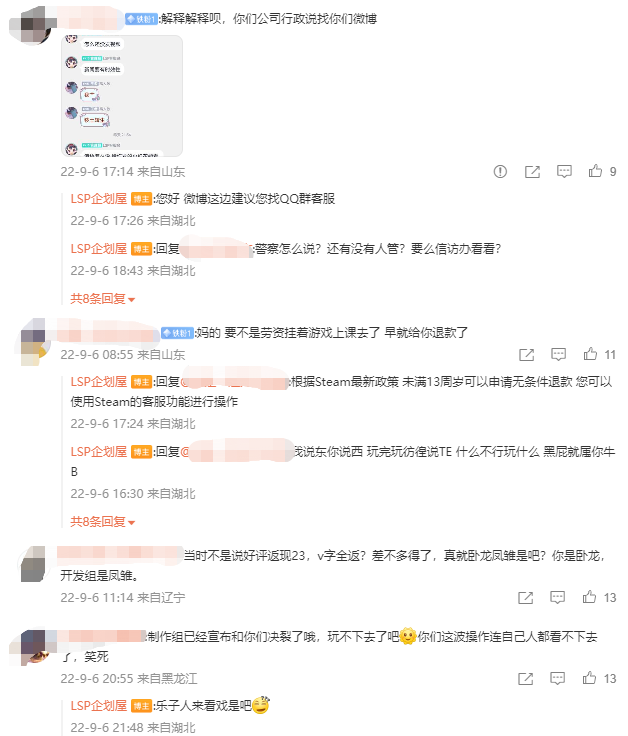The height and width of the screenshot is (736, 628).
Task: Expand 共8条回复 under the first comment
Action: (x=102, y=299)
